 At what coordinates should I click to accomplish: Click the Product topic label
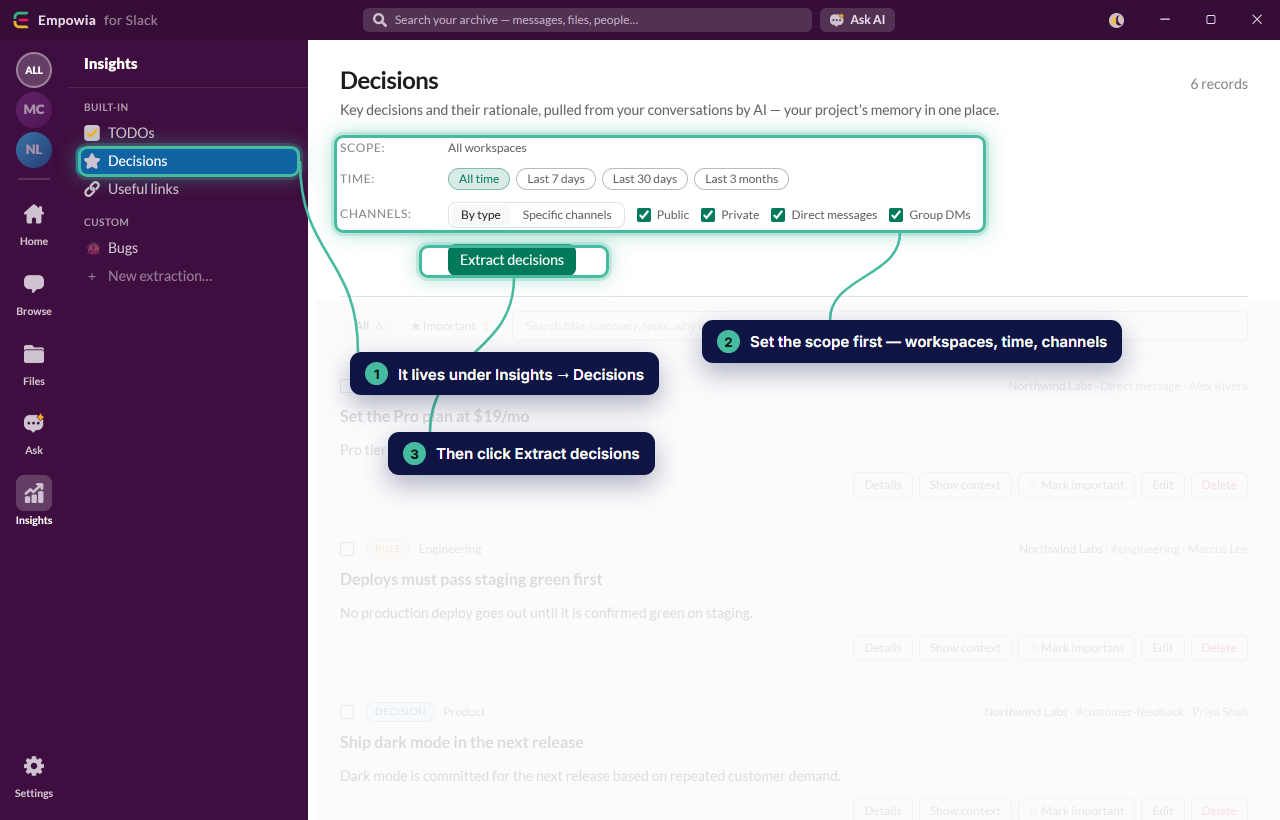click(x=464, y=712)
